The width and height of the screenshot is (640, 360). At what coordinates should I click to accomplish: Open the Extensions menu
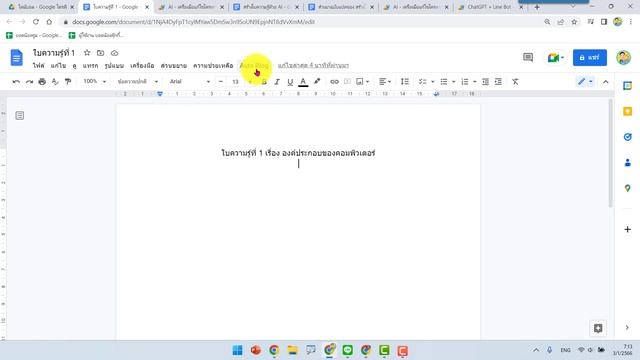[173, 65]
